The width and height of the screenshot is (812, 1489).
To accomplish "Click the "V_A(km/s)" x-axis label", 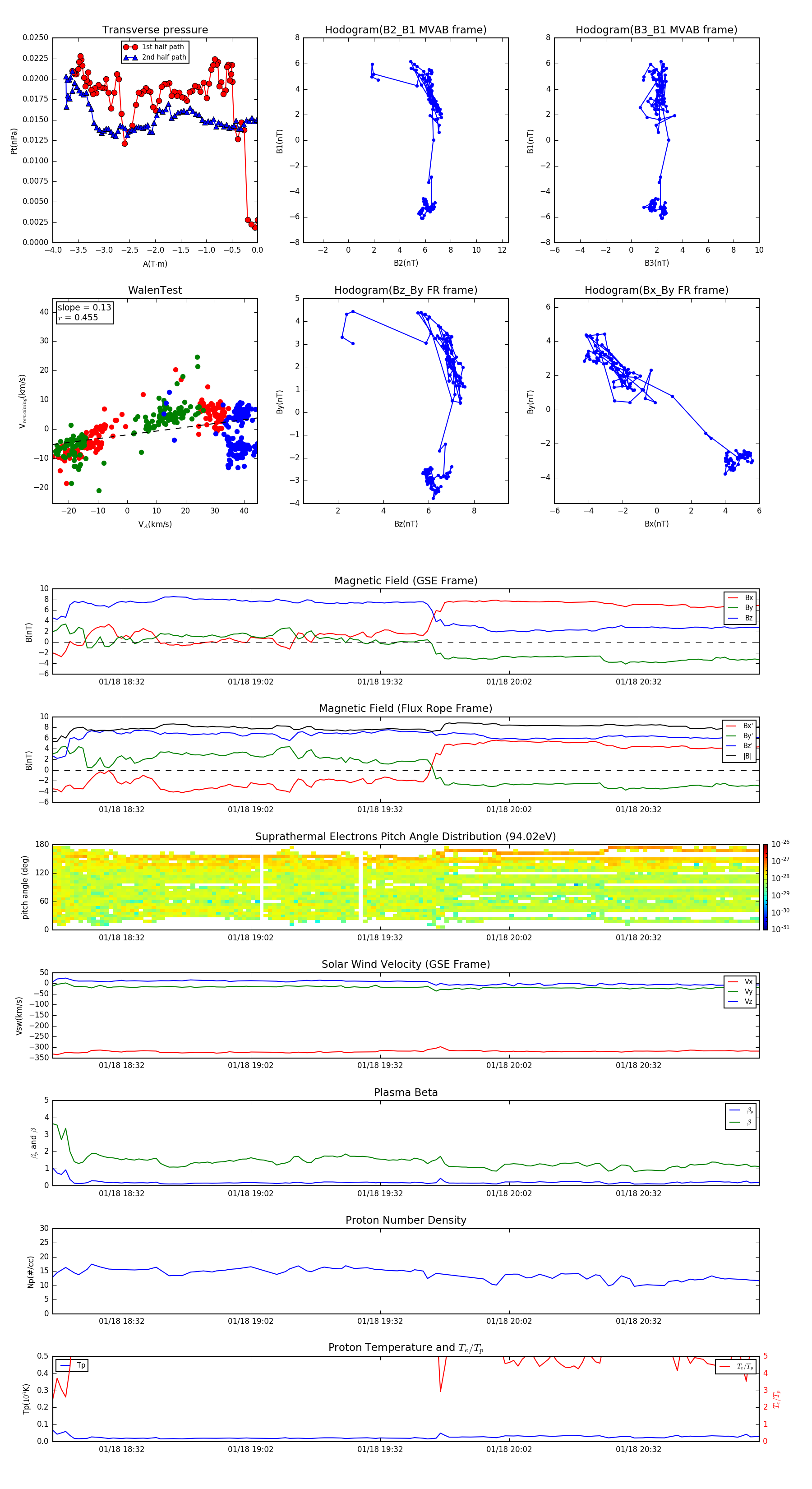I will [155, 524].
